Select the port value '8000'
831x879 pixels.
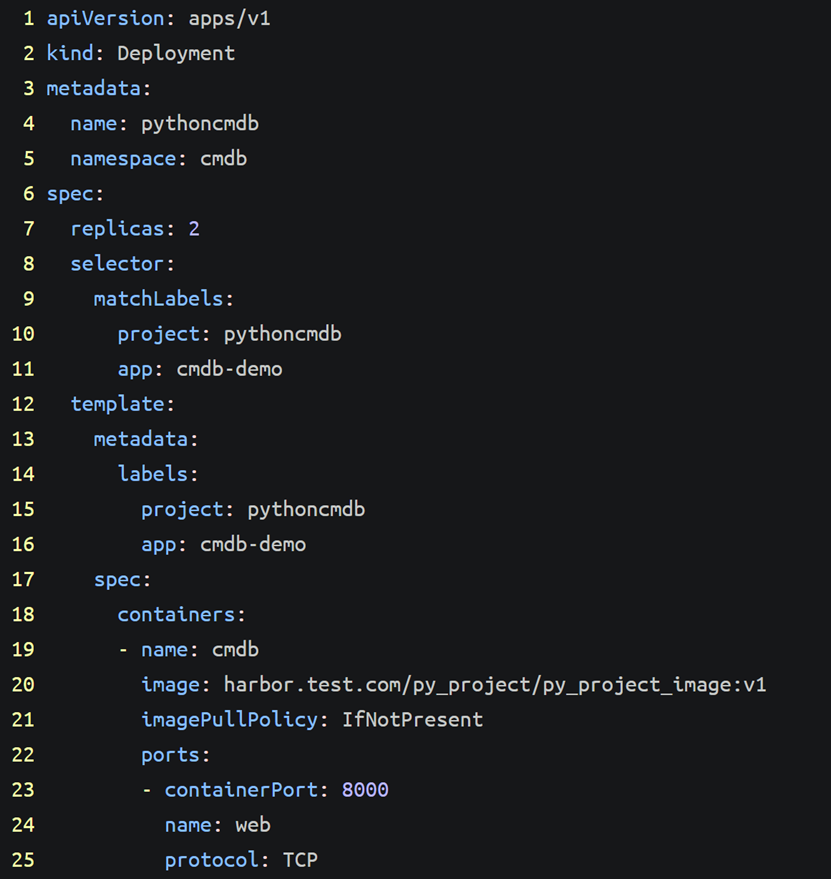click(365, 790)
